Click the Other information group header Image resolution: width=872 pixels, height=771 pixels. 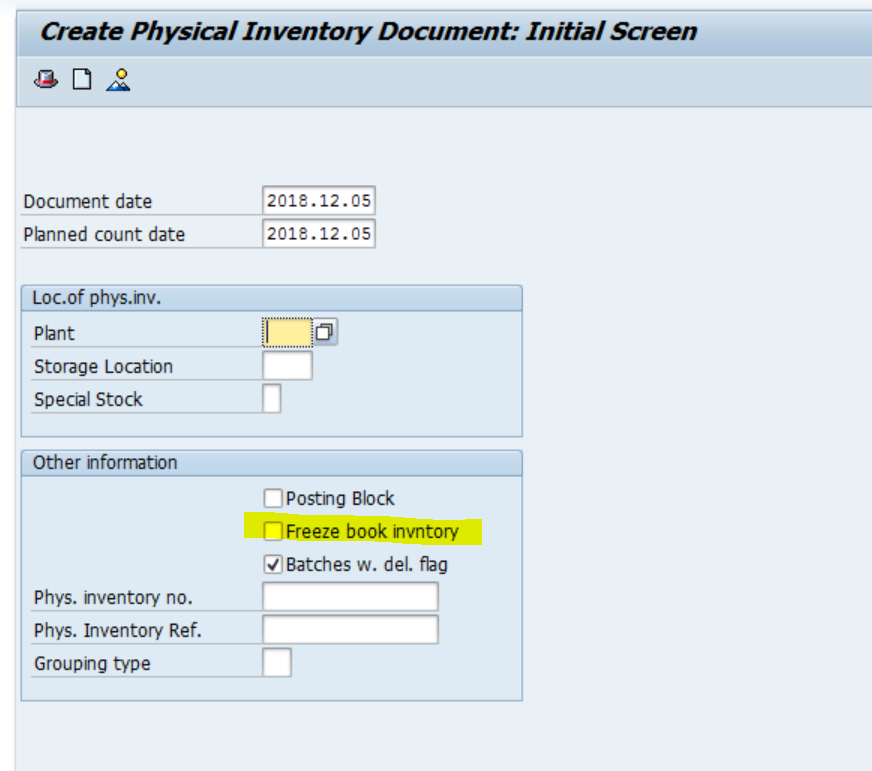point(271,463)
